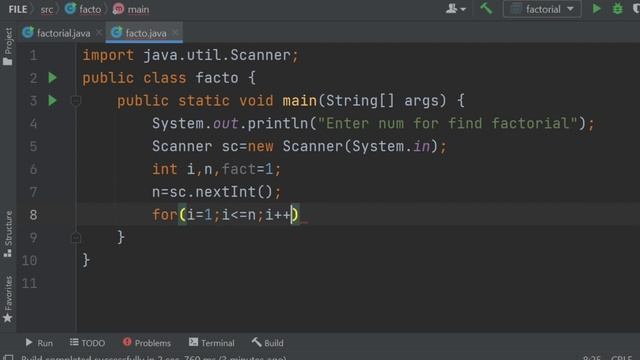
Task: Click line number 4 in gutter
Action: [x=33, y=123]
